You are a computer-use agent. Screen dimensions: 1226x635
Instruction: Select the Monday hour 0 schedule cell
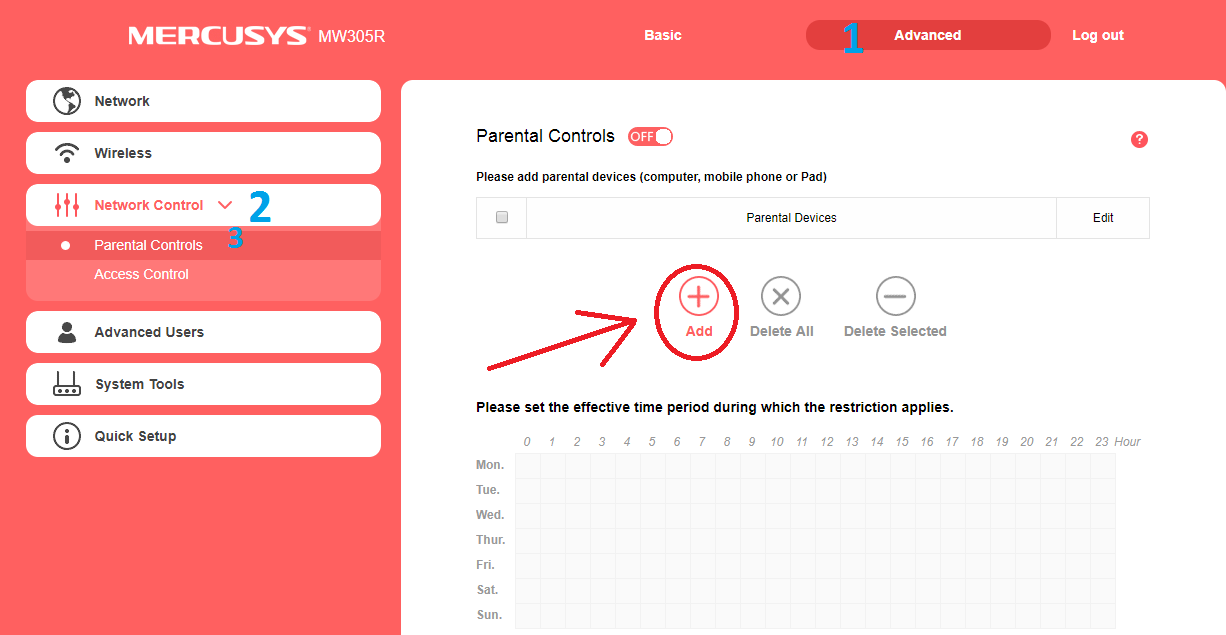[x=528, y=465]
